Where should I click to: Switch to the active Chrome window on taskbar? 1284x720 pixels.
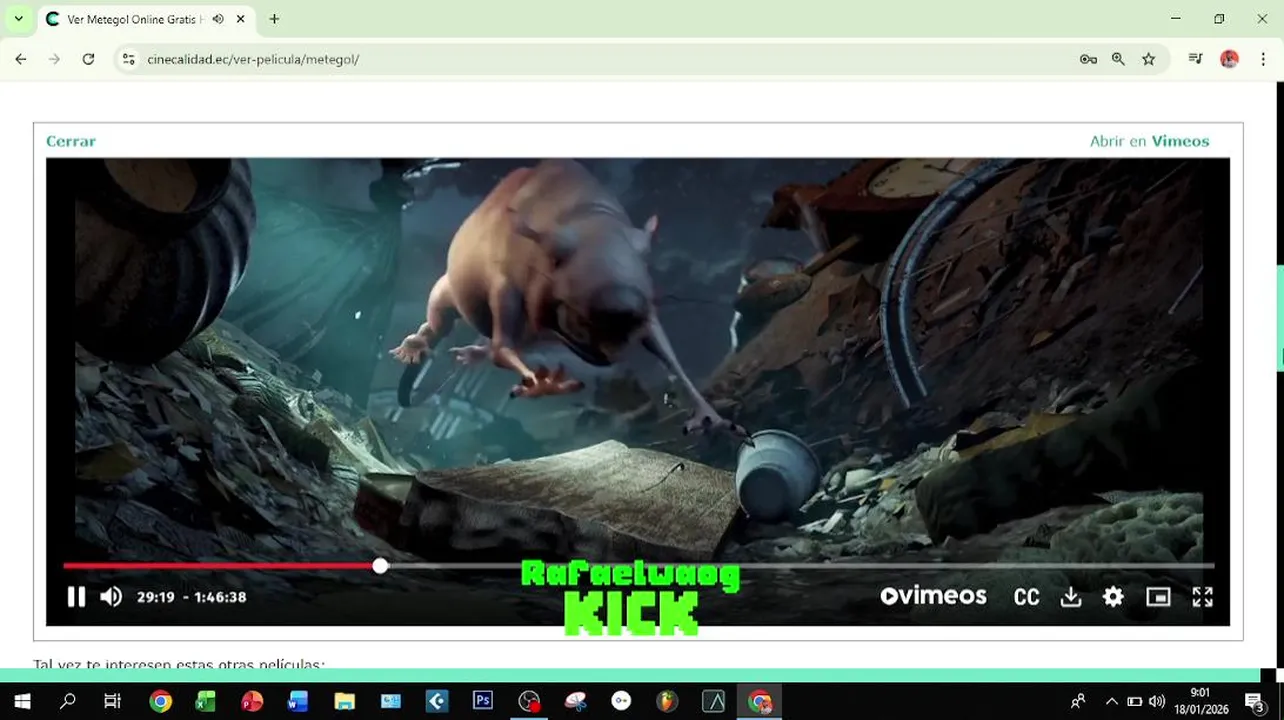coord(760,701)
